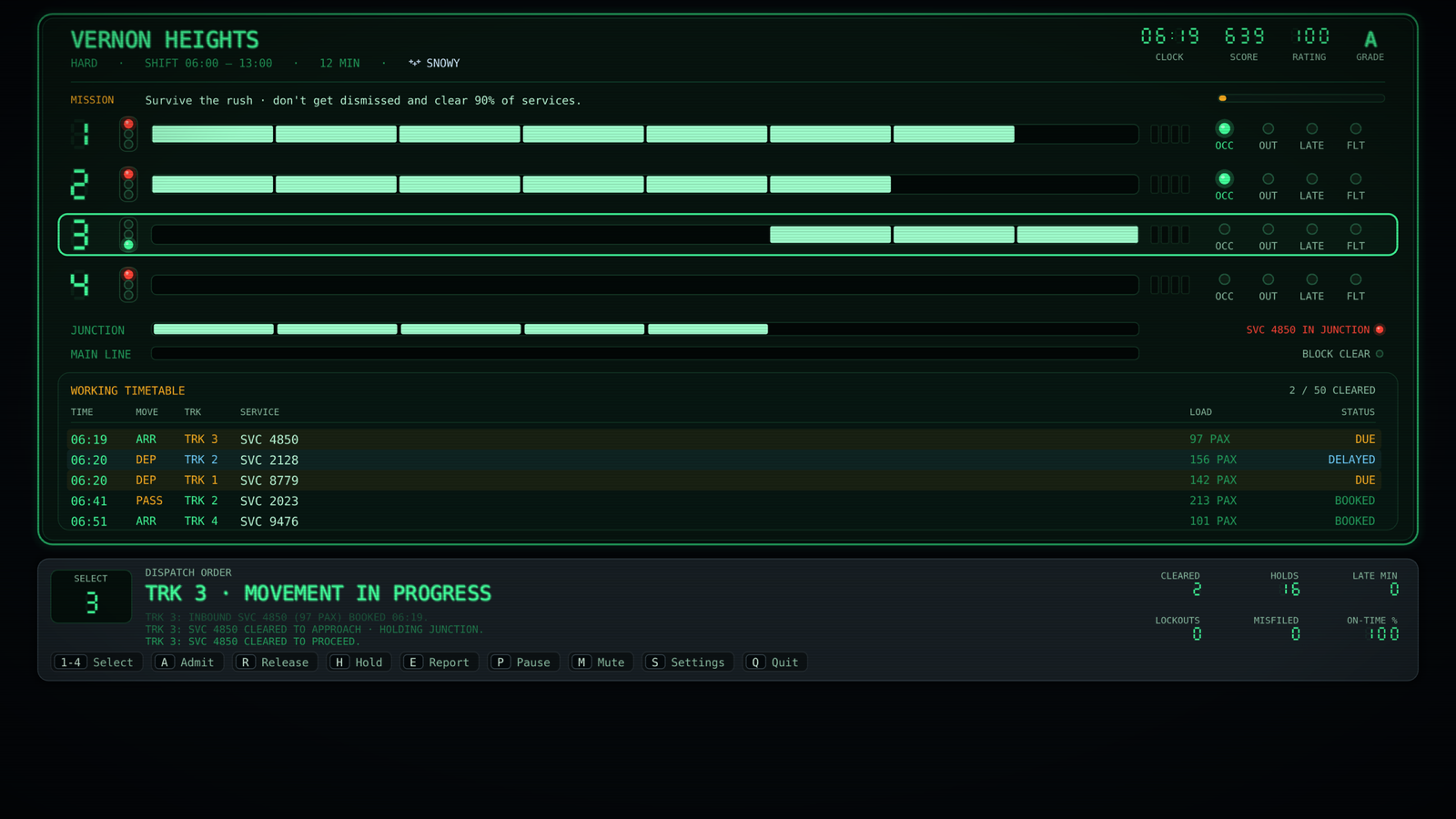Select timetable row SVC 9476

point(725,521)
